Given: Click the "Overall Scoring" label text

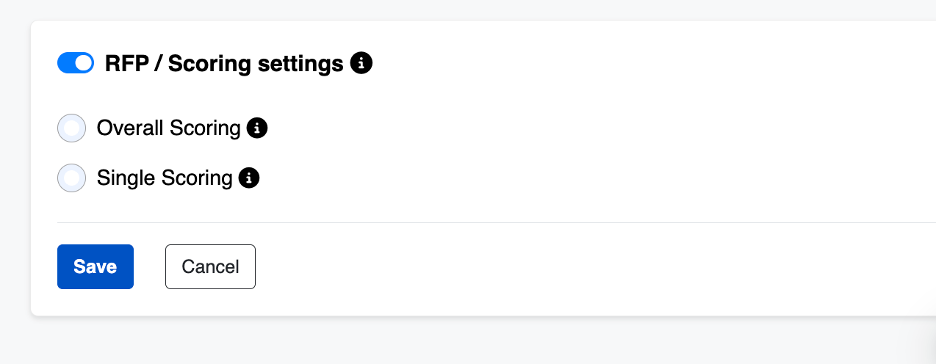Looking at the screenshot, I should coord(168,128).
